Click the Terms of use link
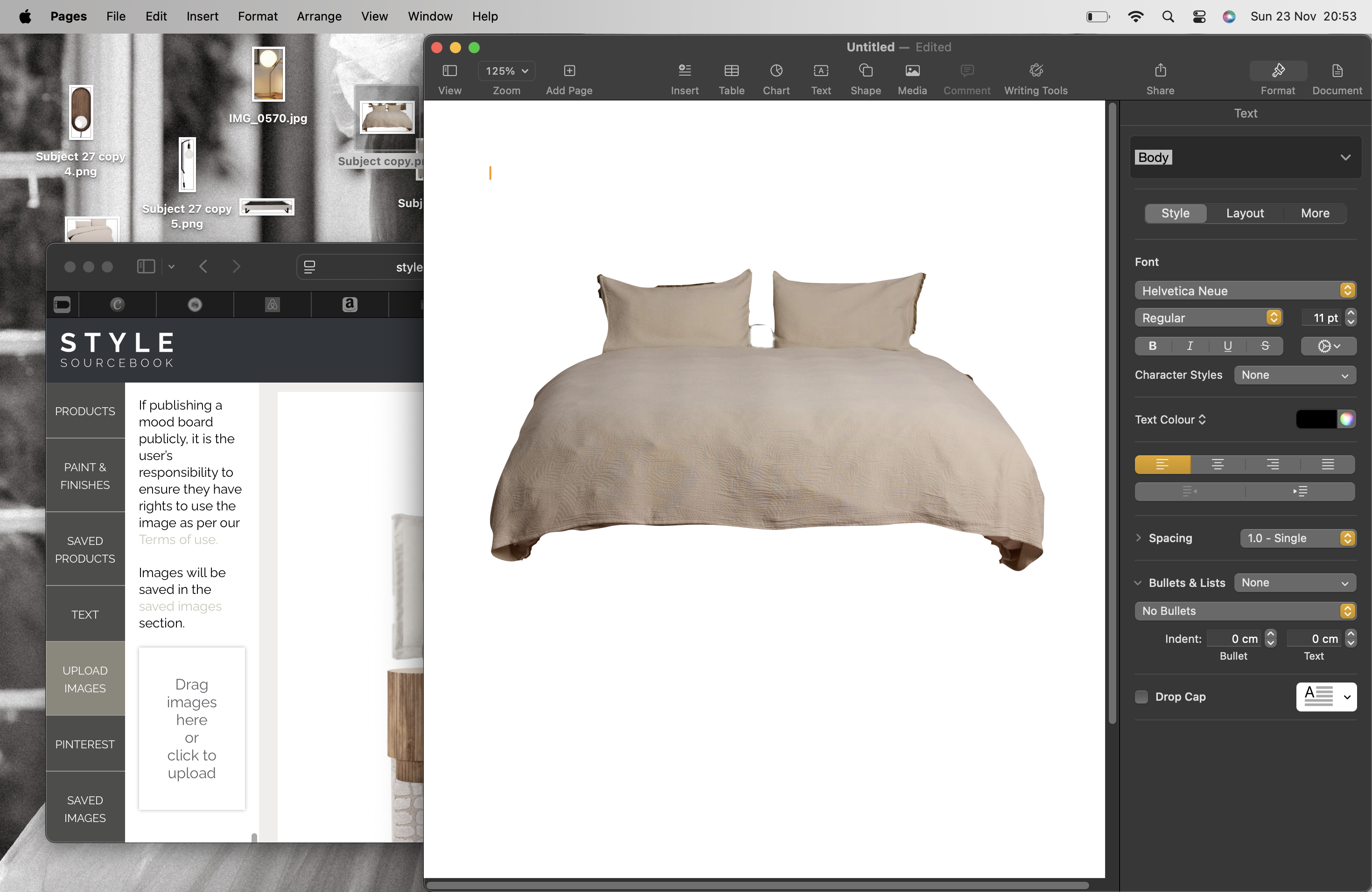This screenshot has width=1372, height=892. (x=178, y=539)
